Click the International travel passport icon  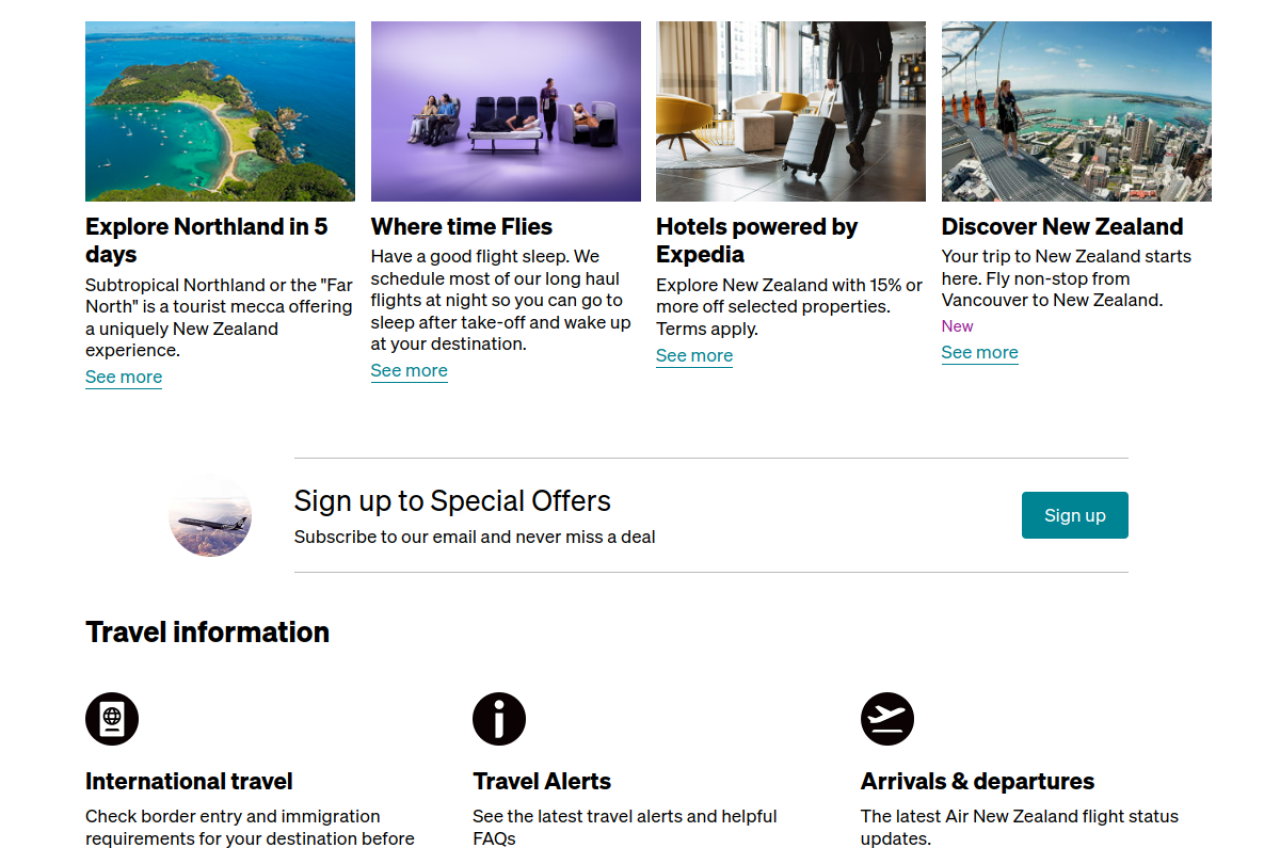[x=112, y=719]
